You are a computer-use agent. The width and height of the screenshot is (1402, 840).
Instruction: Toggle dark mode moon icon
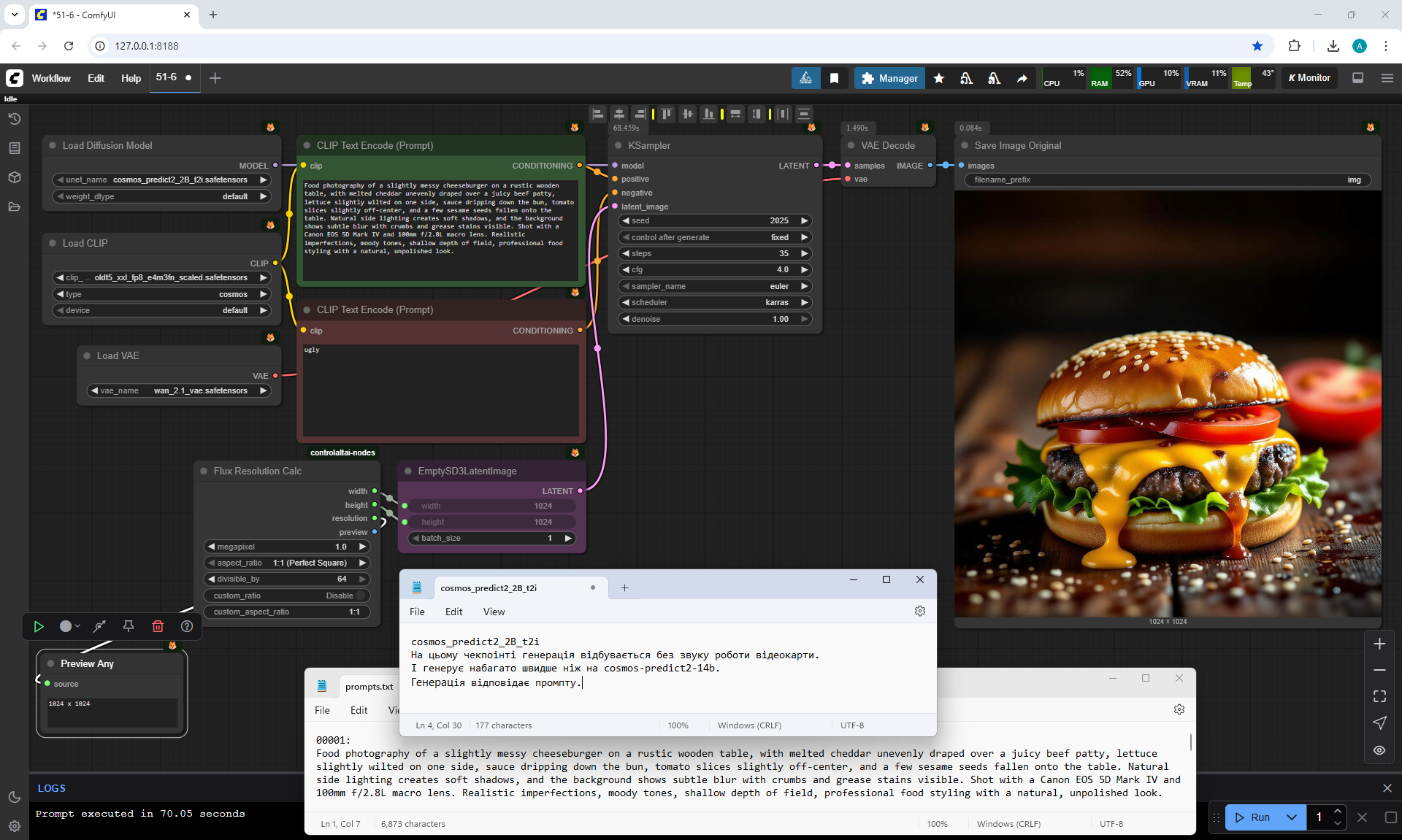[x=14, y=797]
